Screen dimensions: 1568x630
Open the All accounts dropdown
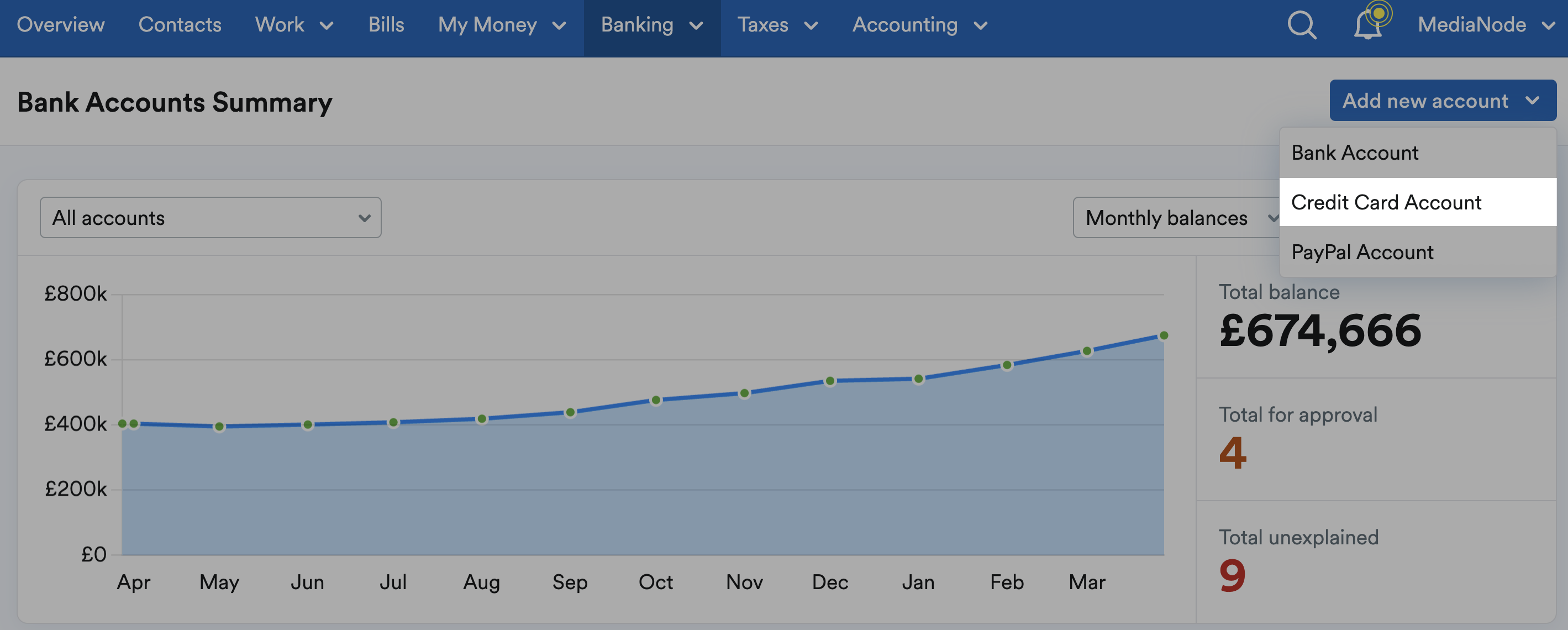coord(211,218)
